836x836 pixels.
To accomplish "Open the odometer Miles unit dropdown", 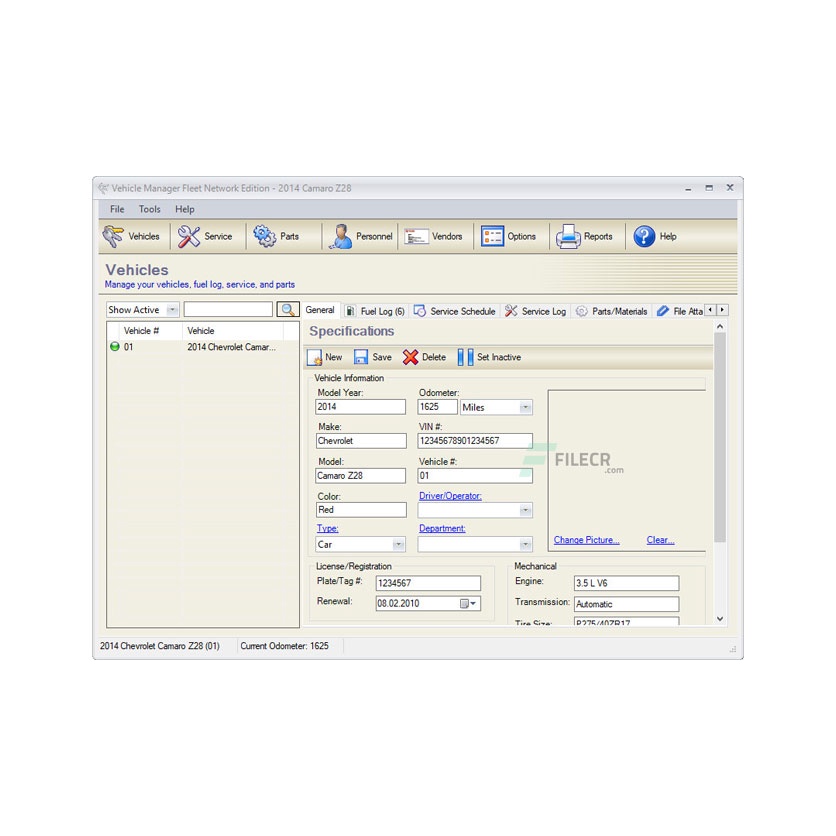I will [525, 408].
